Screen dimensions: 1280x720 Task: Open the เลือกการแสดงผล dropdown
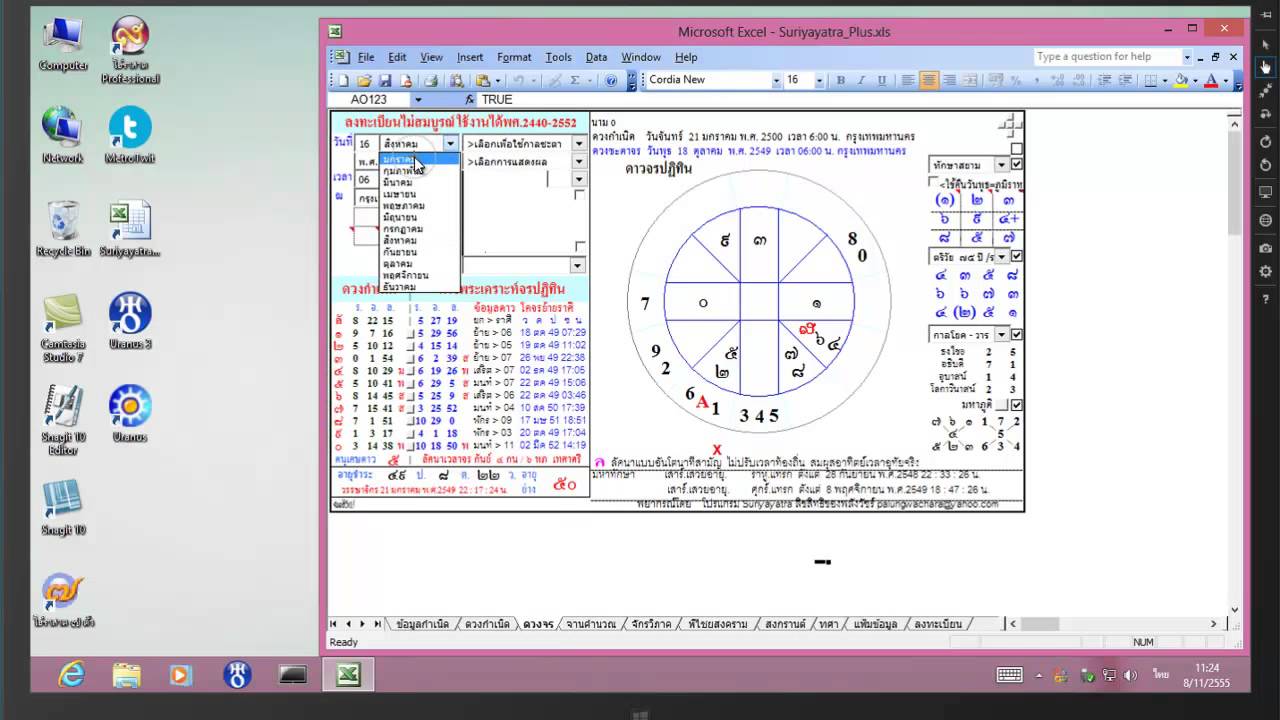[x=578, y=161]
